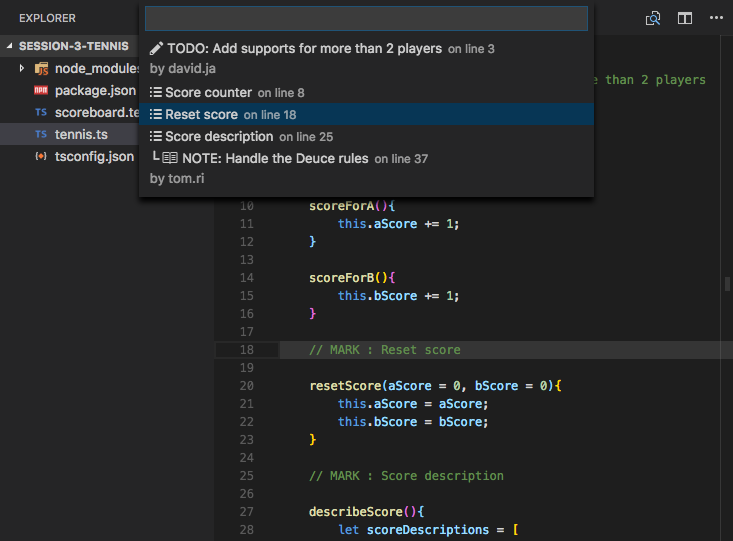The height and width of the screenshot is (541, 733).
Task: Click the resetScore method declaration
Action: click(x=435, y=386)
